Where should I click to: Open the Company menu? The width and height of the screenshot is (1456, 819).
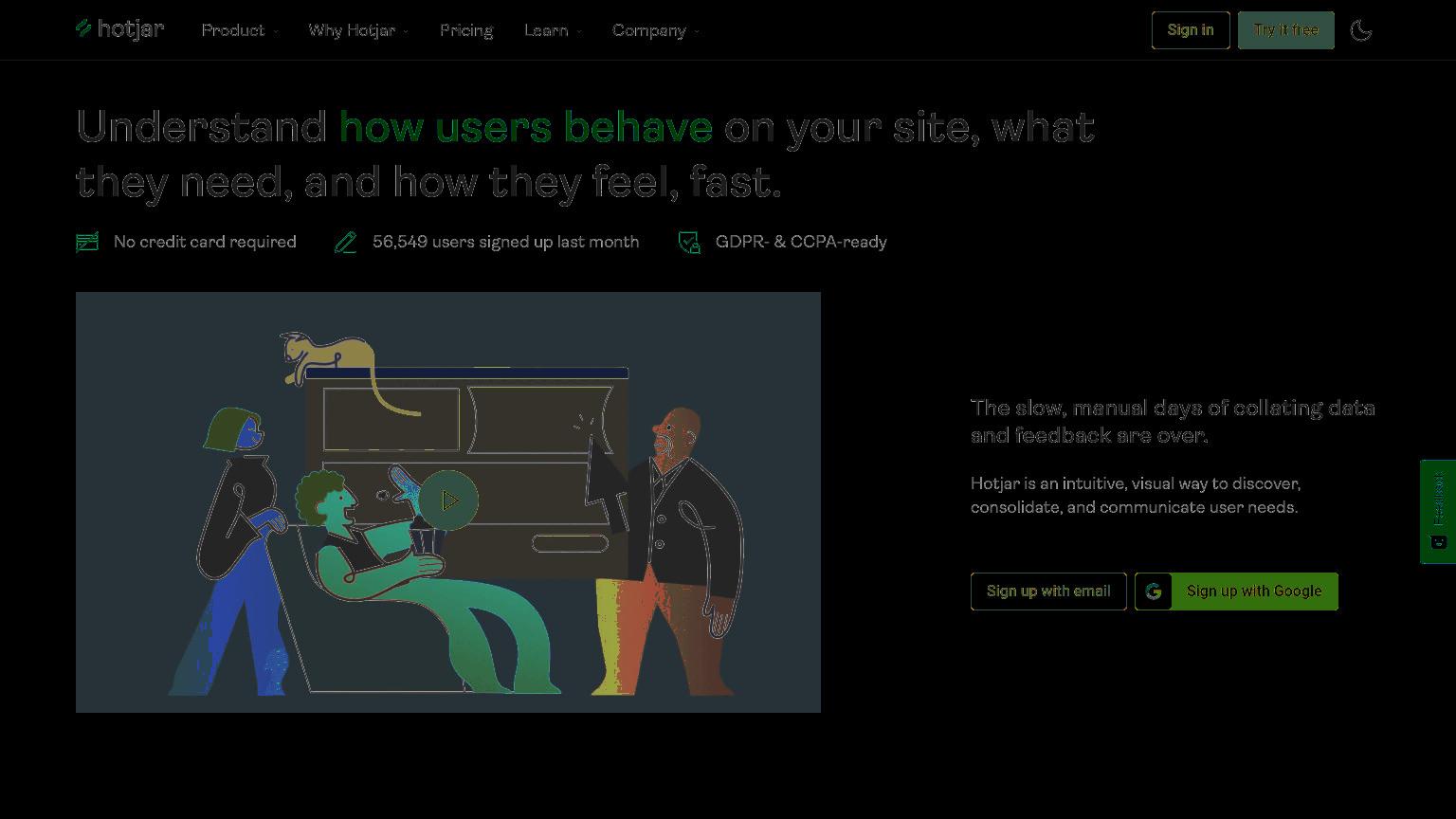[x=656, y=30]
